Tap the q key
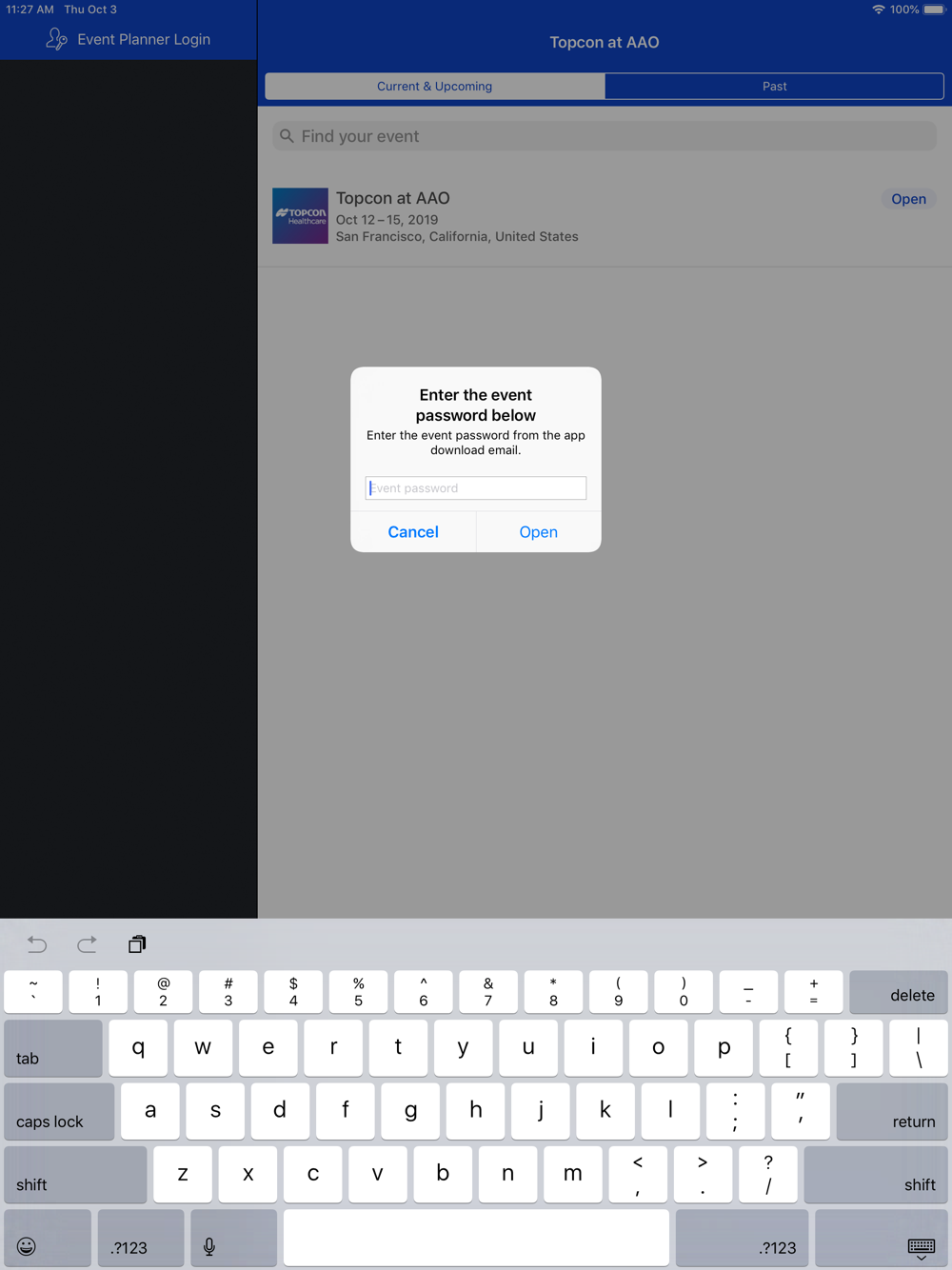952x1270 pixels. (138, 1048)
